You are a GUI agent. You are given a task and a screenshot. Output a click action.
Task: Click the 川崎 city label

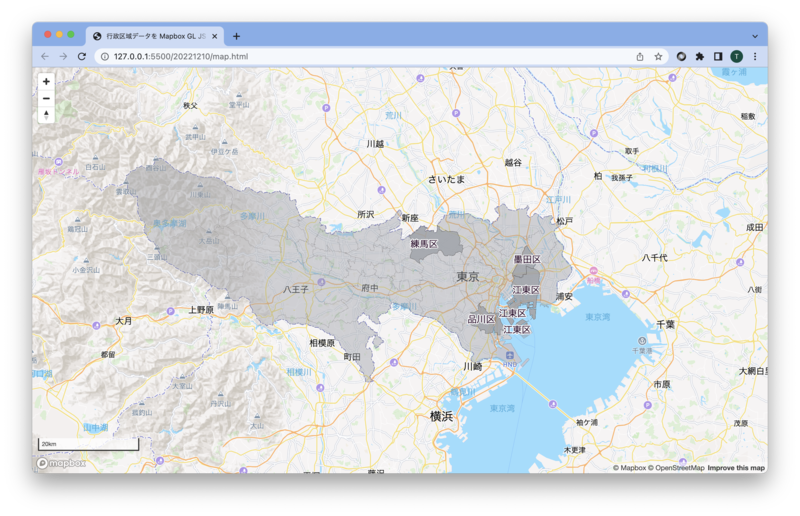tap(472, 366)
